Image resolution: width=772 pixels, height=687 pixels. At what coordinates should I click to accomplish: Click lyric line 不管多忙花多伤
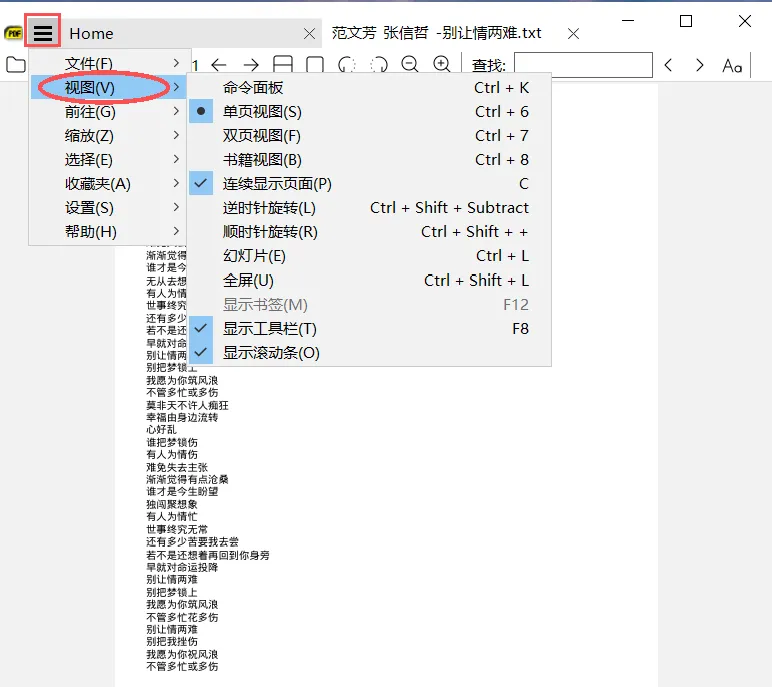pyautogui.click(x=182, y=617)
